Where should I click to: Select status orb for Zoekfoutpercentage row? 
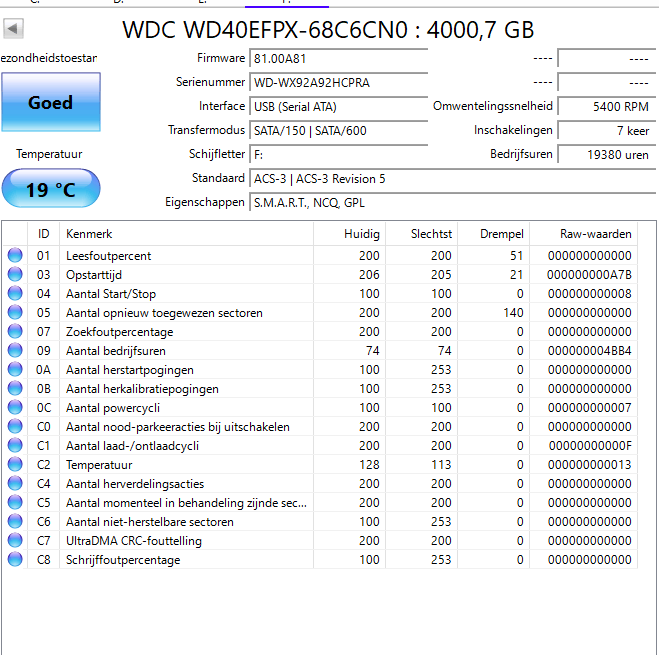click(x=15, y=331)
